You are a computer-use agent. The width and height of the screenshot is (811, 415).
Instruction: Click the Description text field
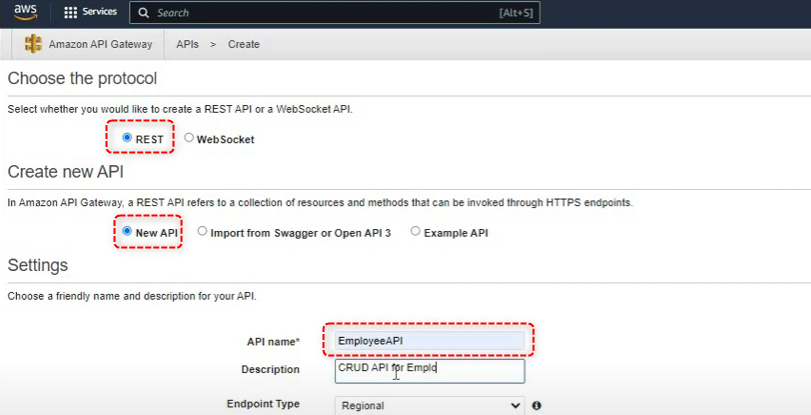(430, 371)
